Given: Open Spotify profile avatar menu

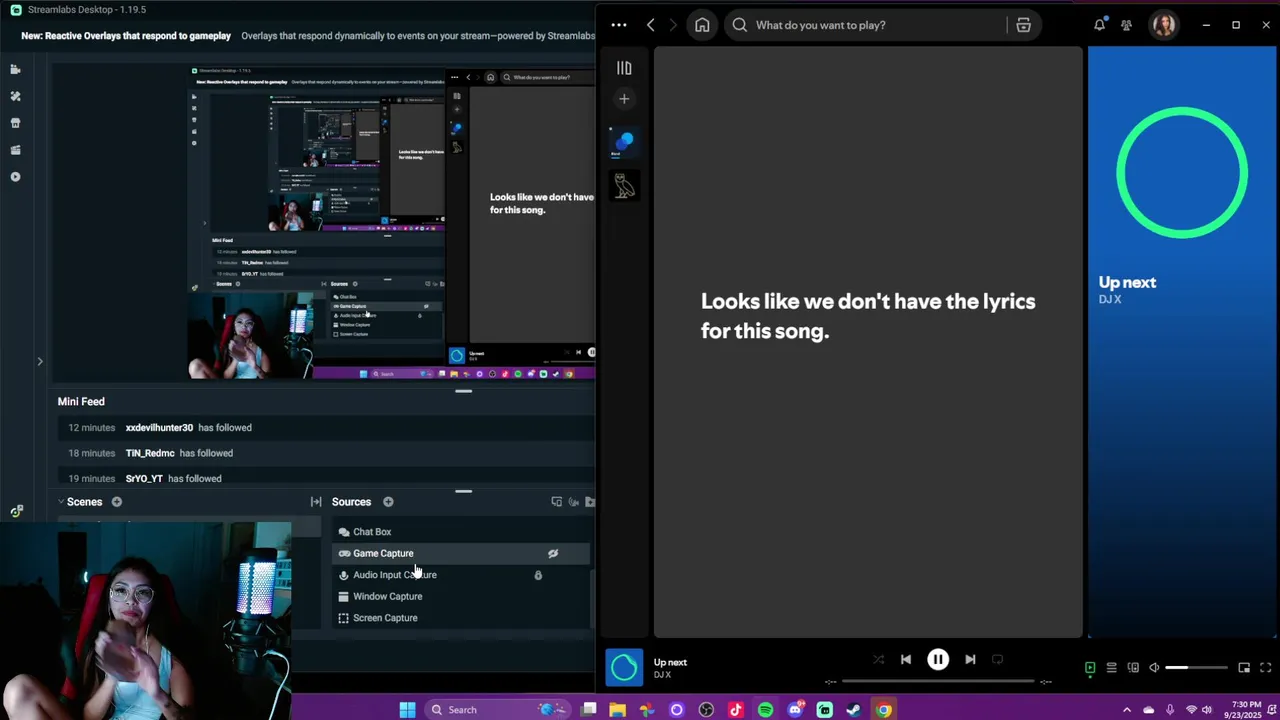Looking at the screenshot, I should click(1163, 25).
